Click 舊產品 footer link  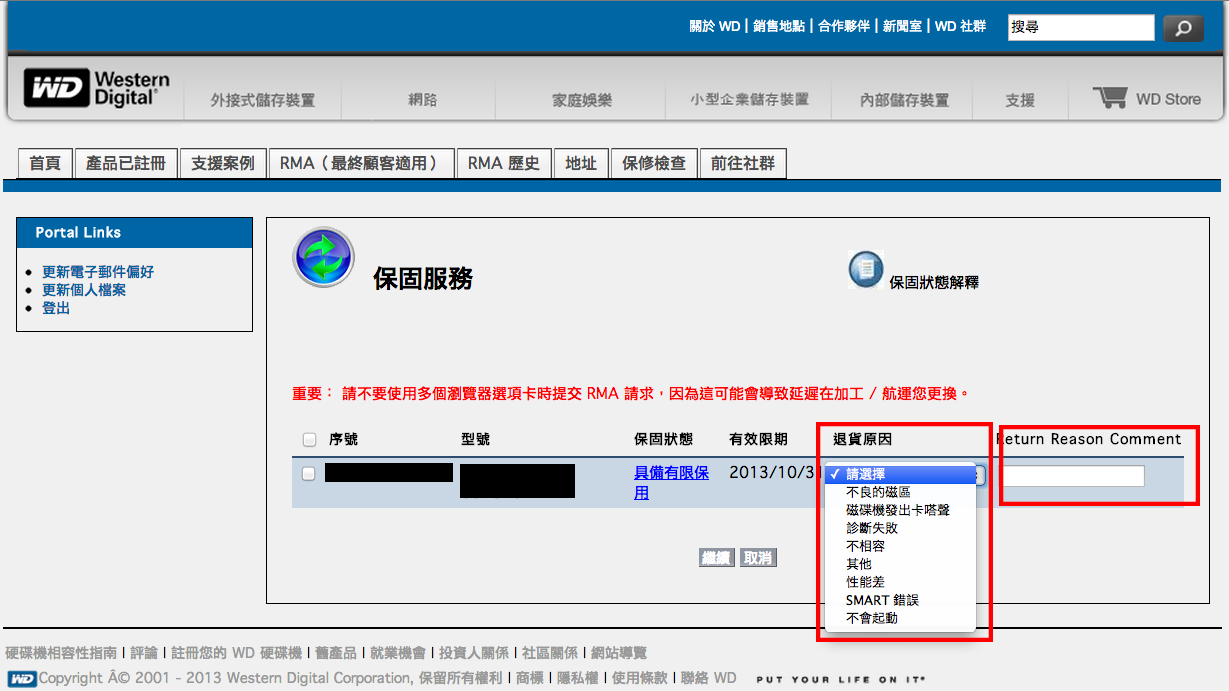pos(336,652)
